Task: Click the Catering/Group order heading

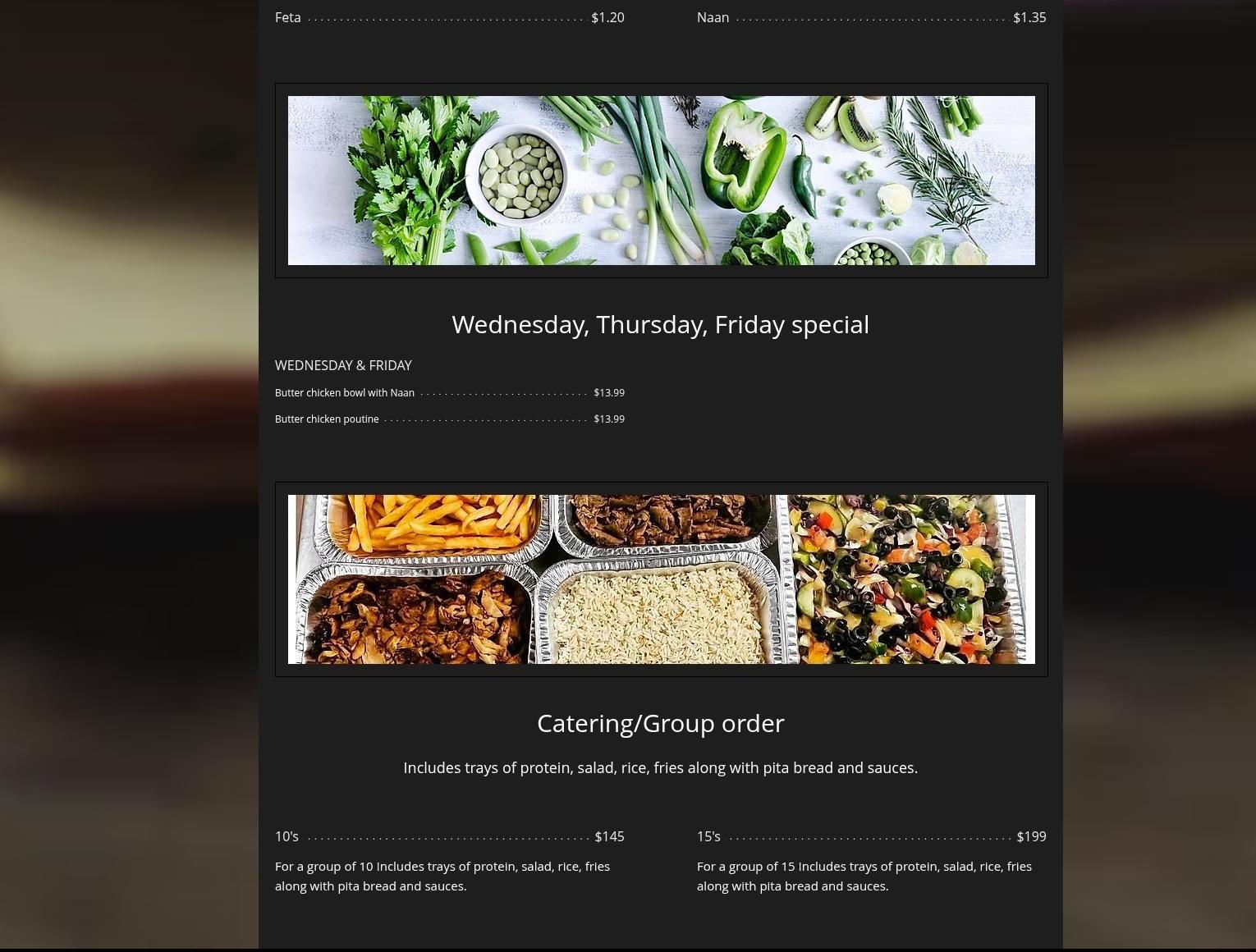Action: [661, 723]
